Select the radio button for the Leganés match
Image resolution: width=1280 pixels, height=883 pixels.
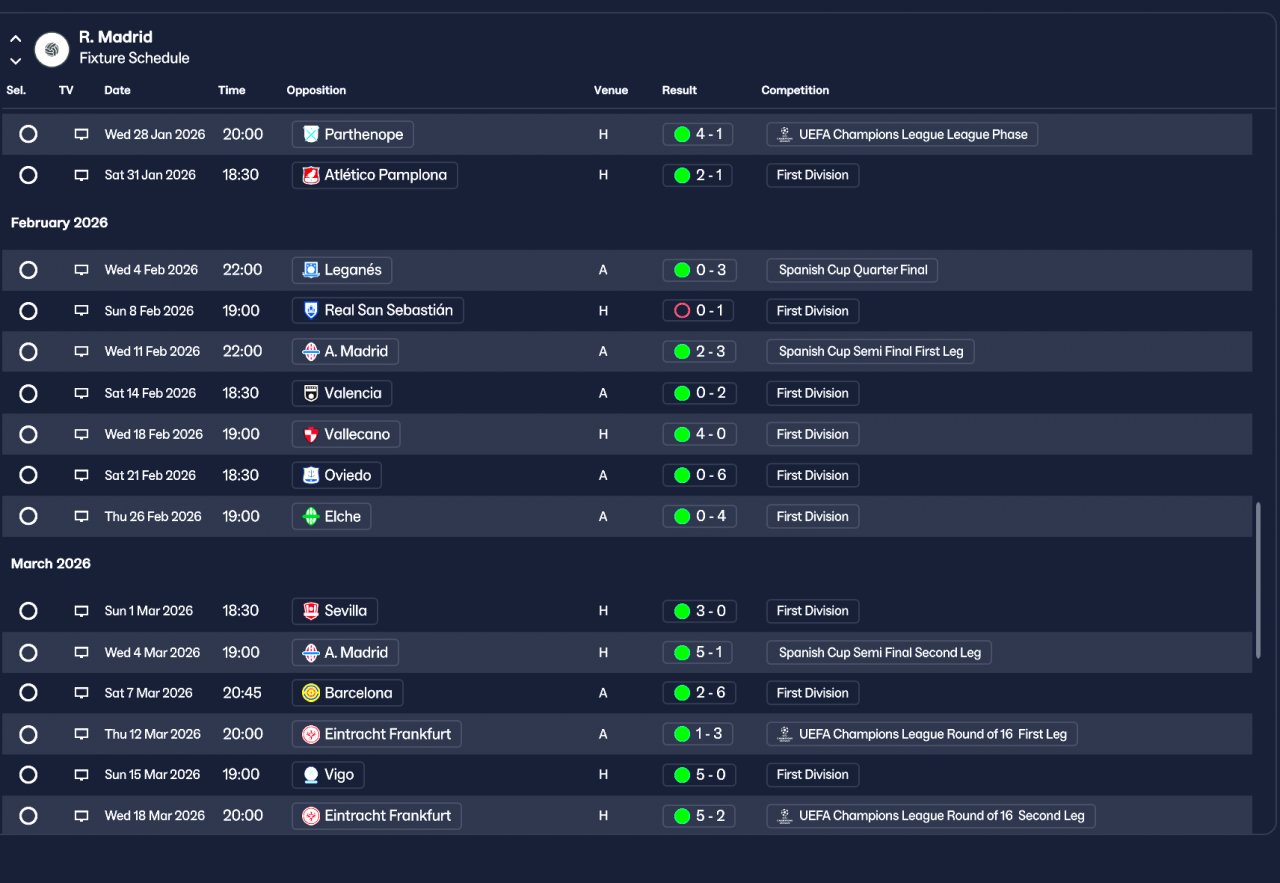click(28, 270)
